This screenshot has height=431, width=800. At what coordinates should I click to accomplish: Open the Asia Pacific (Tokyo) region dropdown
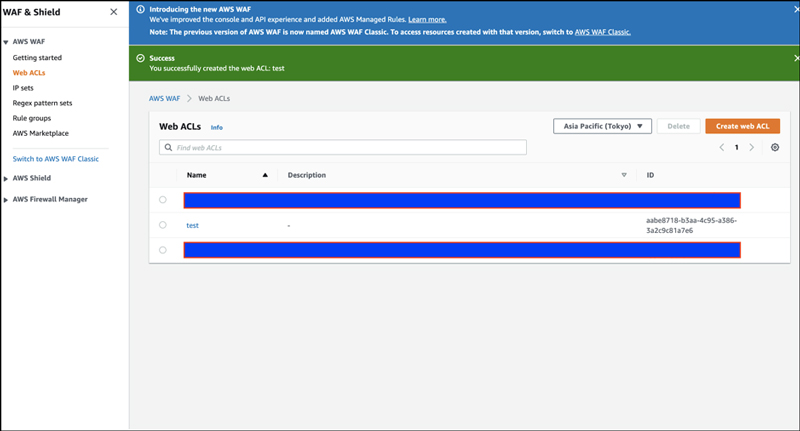[x=602, y=126]
